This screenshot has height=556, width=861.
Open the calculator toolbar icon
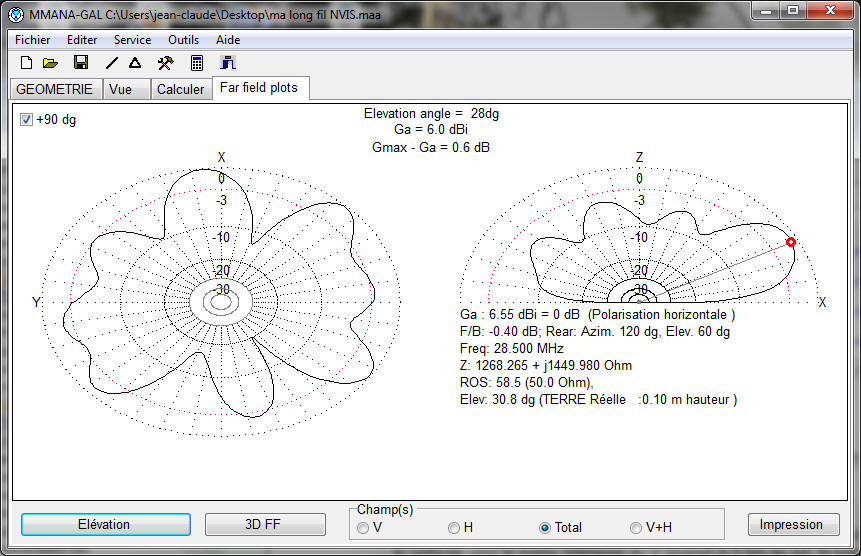pyautogui.click(x=197, y=63)
